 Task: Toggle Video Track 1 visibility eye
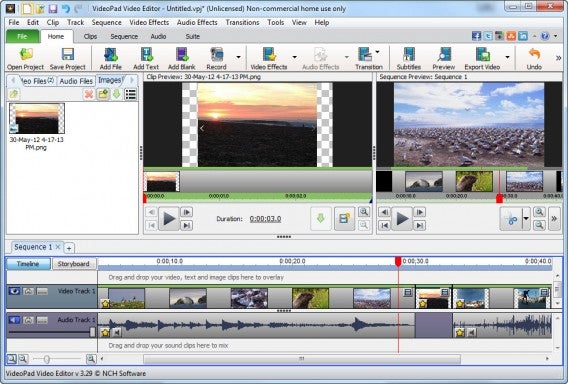tap(14, 291)
